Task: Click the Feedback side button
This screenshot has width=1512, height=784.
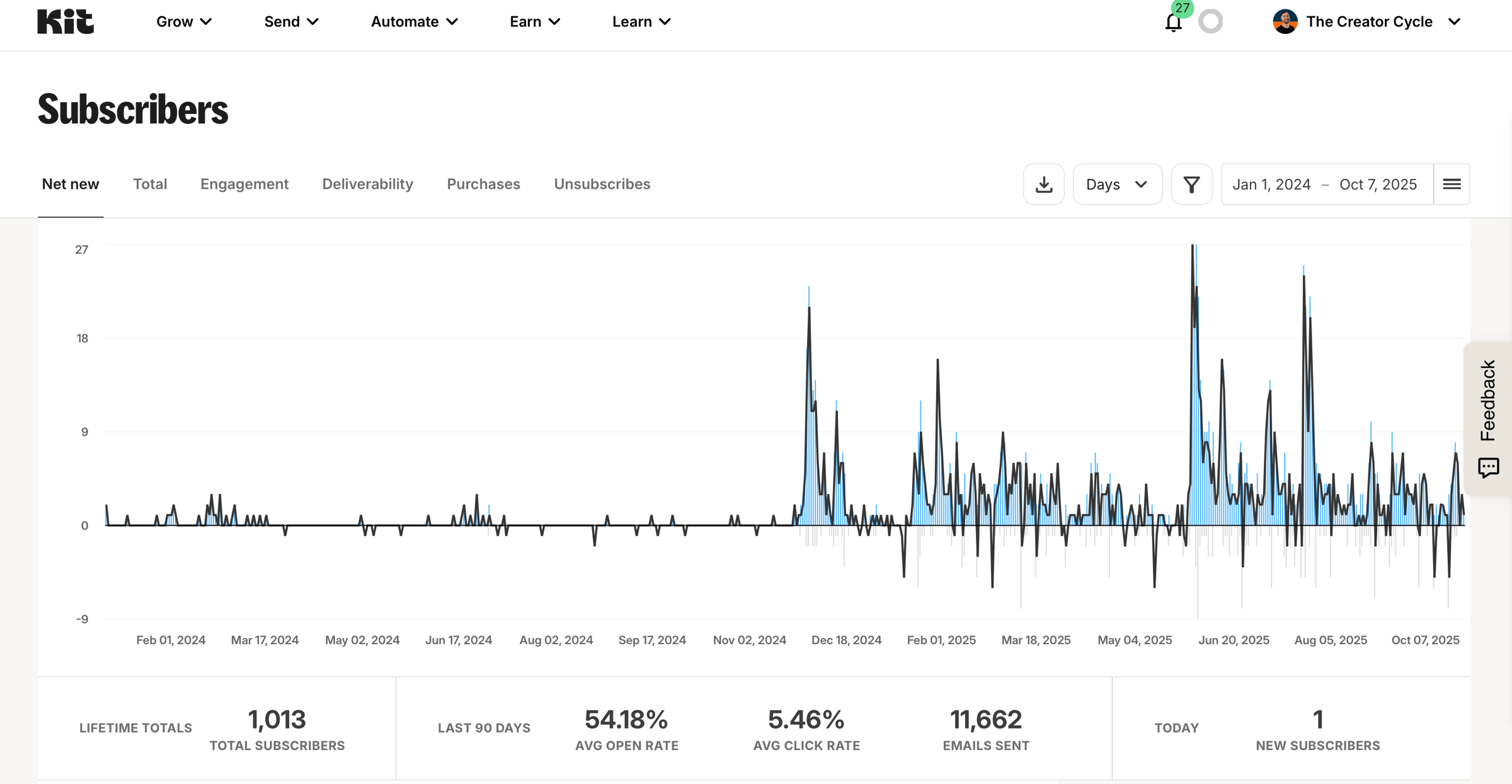Action: pyautogui.click(x=1488, y=400)
